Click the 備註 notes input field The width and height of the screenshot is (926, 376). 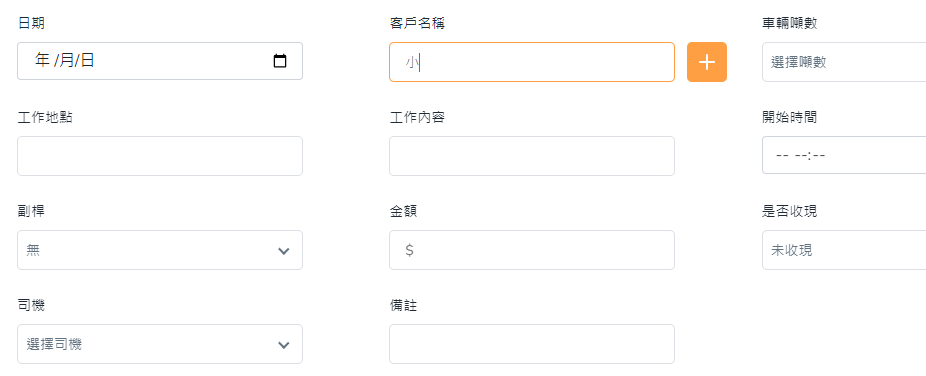point(532,344)
